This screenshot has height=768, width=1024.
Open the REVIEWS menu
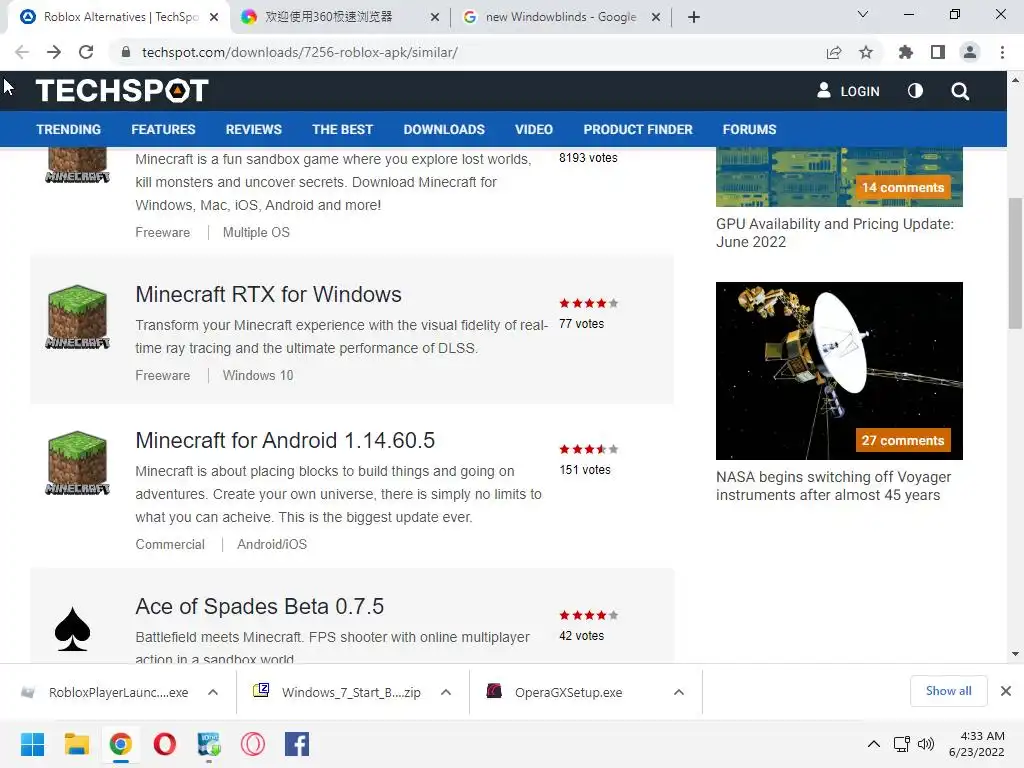point(253,129)
